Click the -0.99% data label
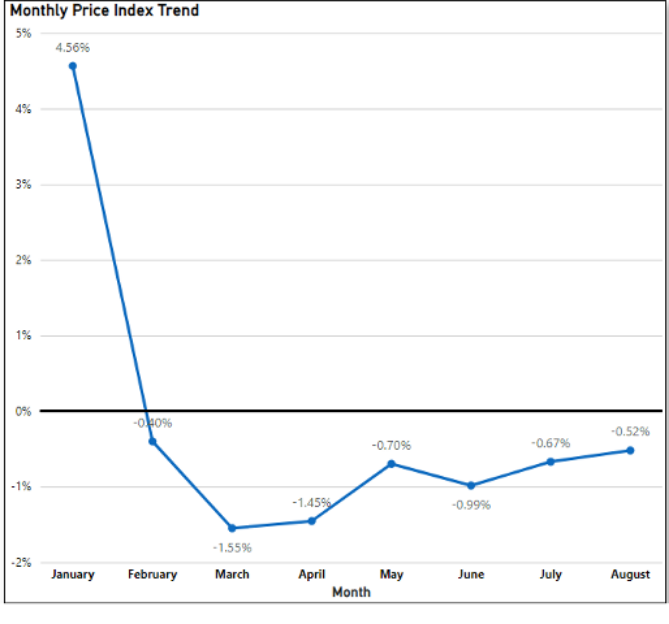Screen dimensions: 669x624 pos(471,505)
